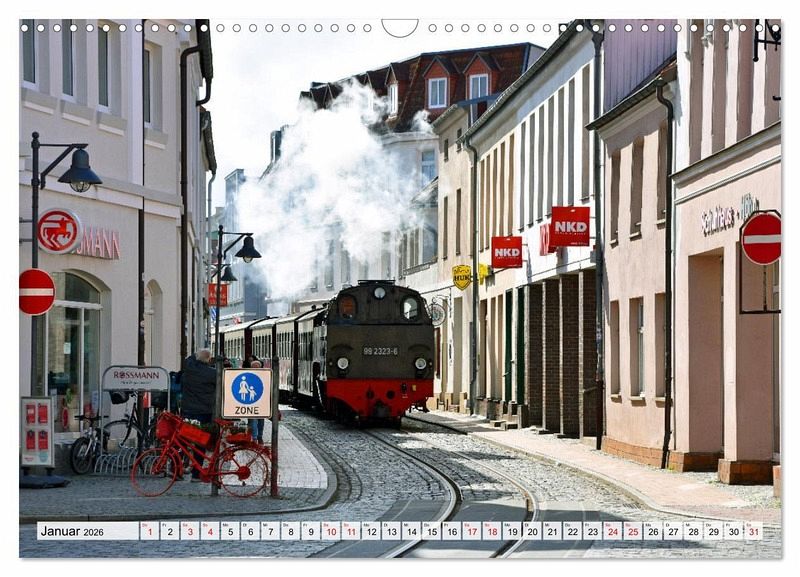Select day 16 in the calendar strip
Screen dimensions: 800x577
coord(452,531)
